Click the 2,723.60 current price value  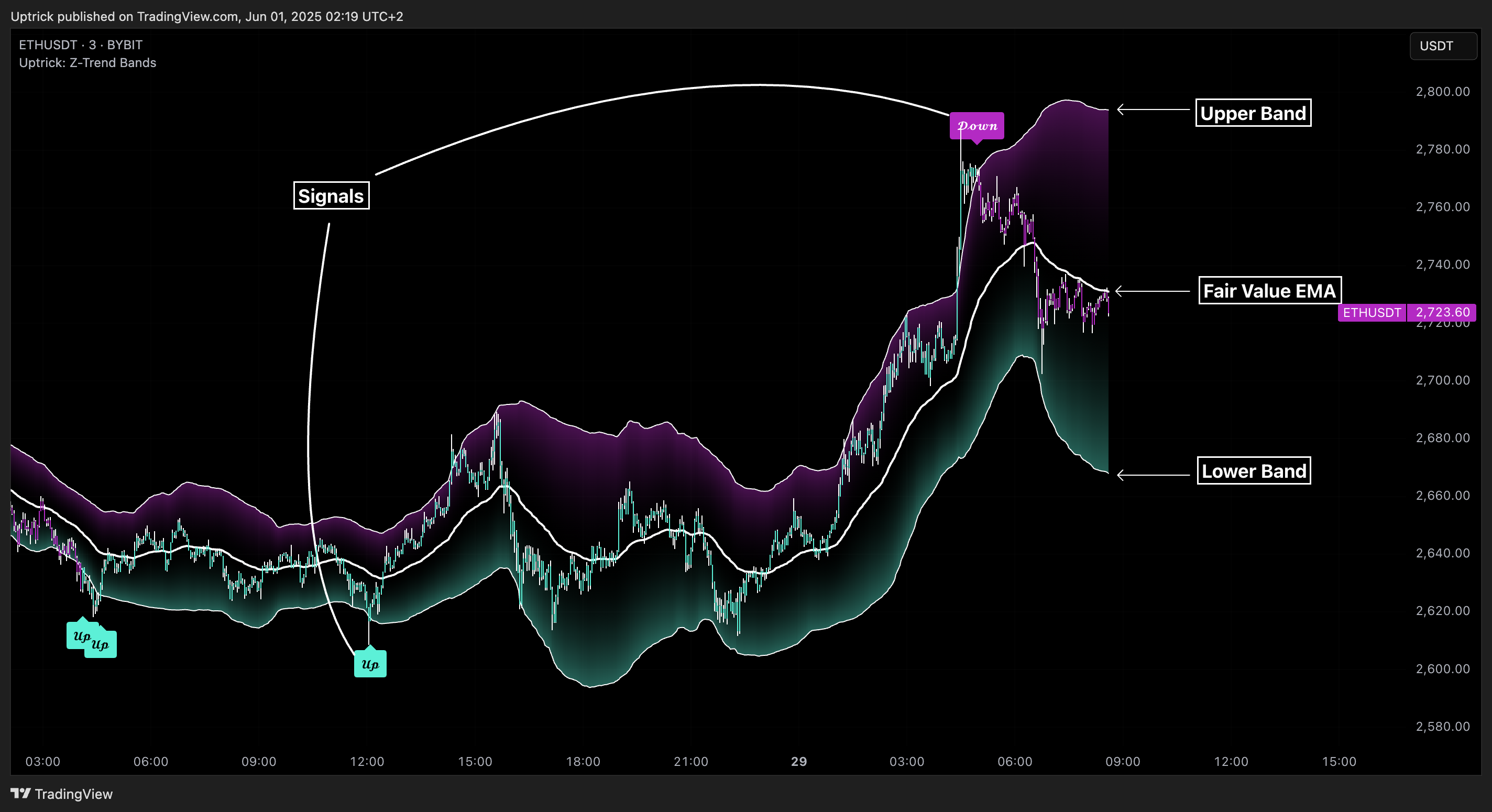pos(1442,313)
